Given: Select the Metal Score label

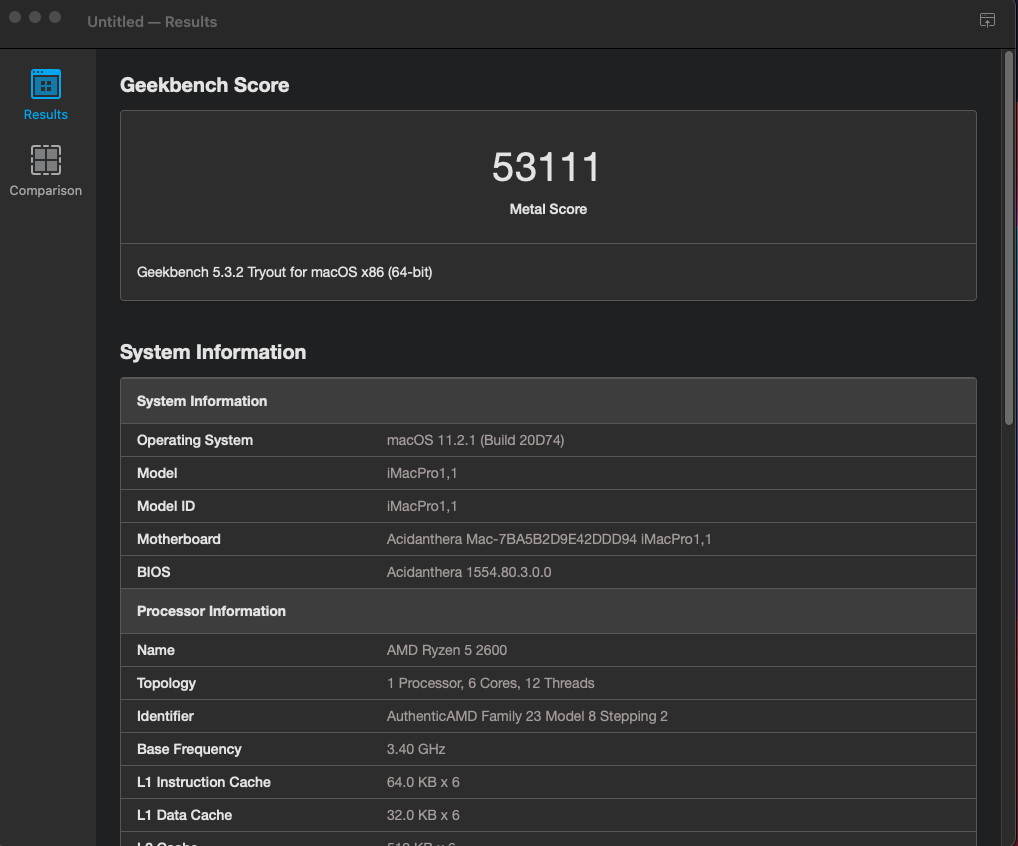Looking at the screenshot, I should pos(548,209).
